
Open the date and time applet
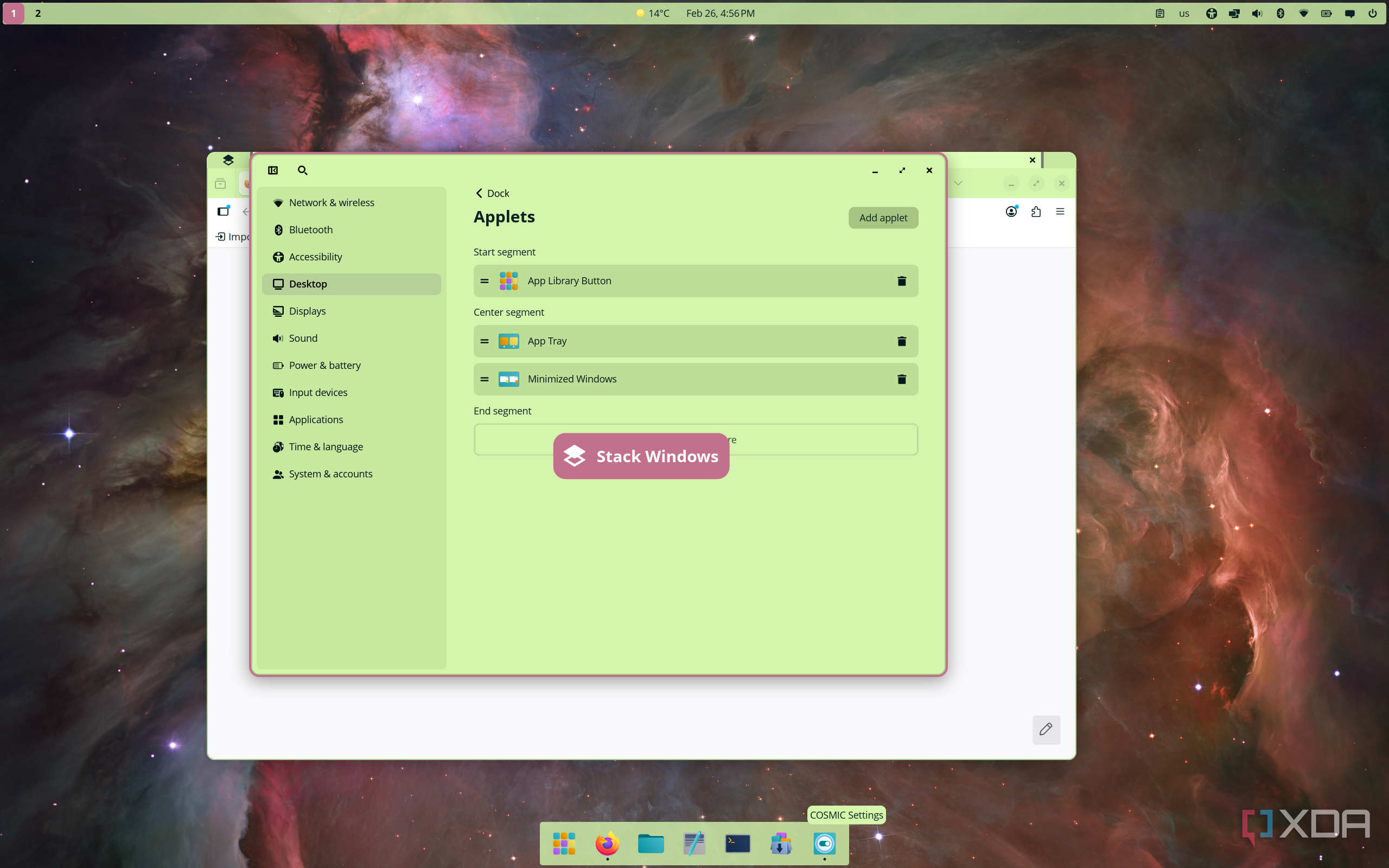coord(721,13)
